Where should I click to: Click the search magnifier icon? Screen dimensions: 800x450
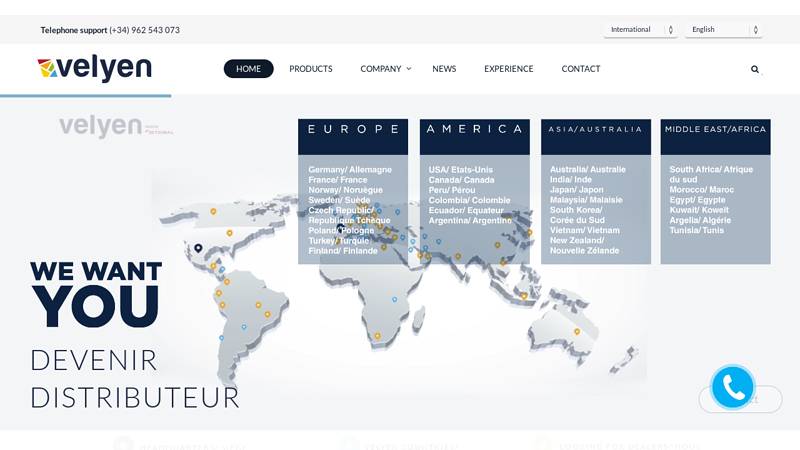coord(755,69)
